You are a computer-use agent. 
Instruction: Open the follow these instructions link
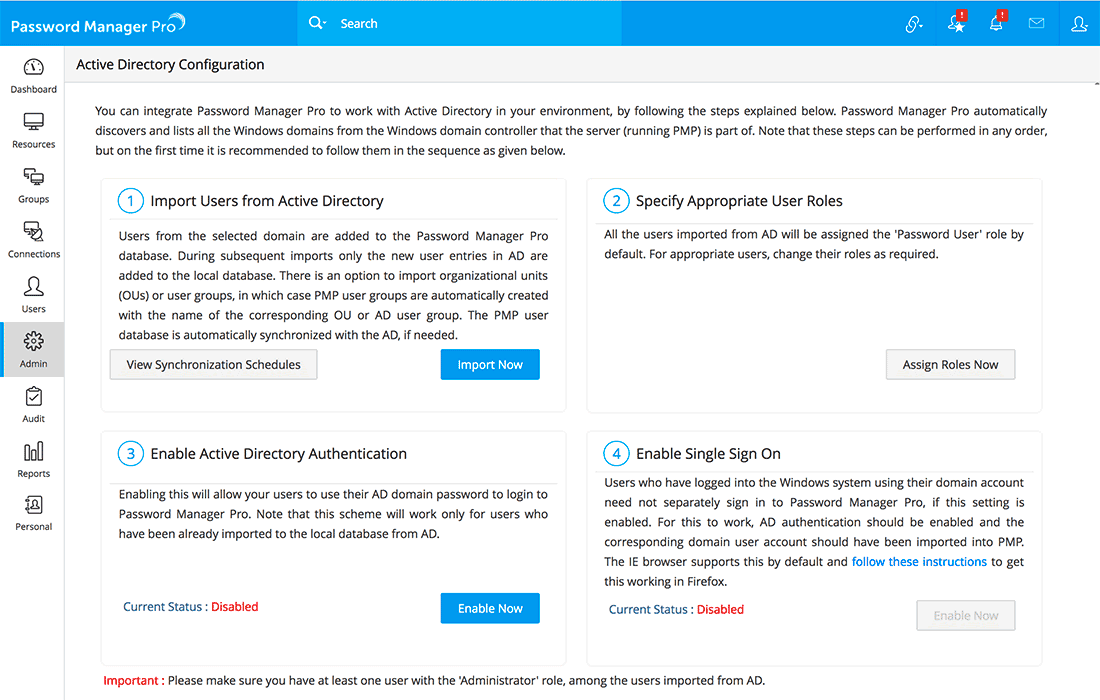pos(919,562)
